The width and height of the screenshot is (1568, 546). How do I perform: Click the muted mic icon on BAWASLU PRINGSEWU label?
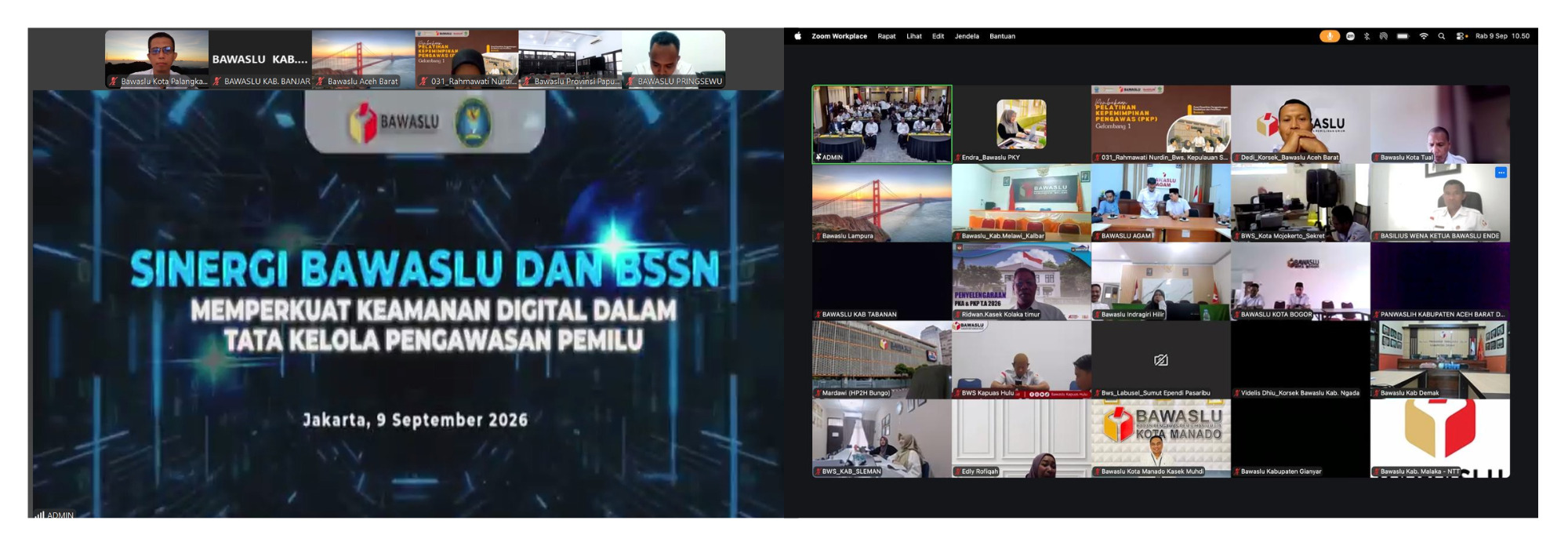[630, 82]
